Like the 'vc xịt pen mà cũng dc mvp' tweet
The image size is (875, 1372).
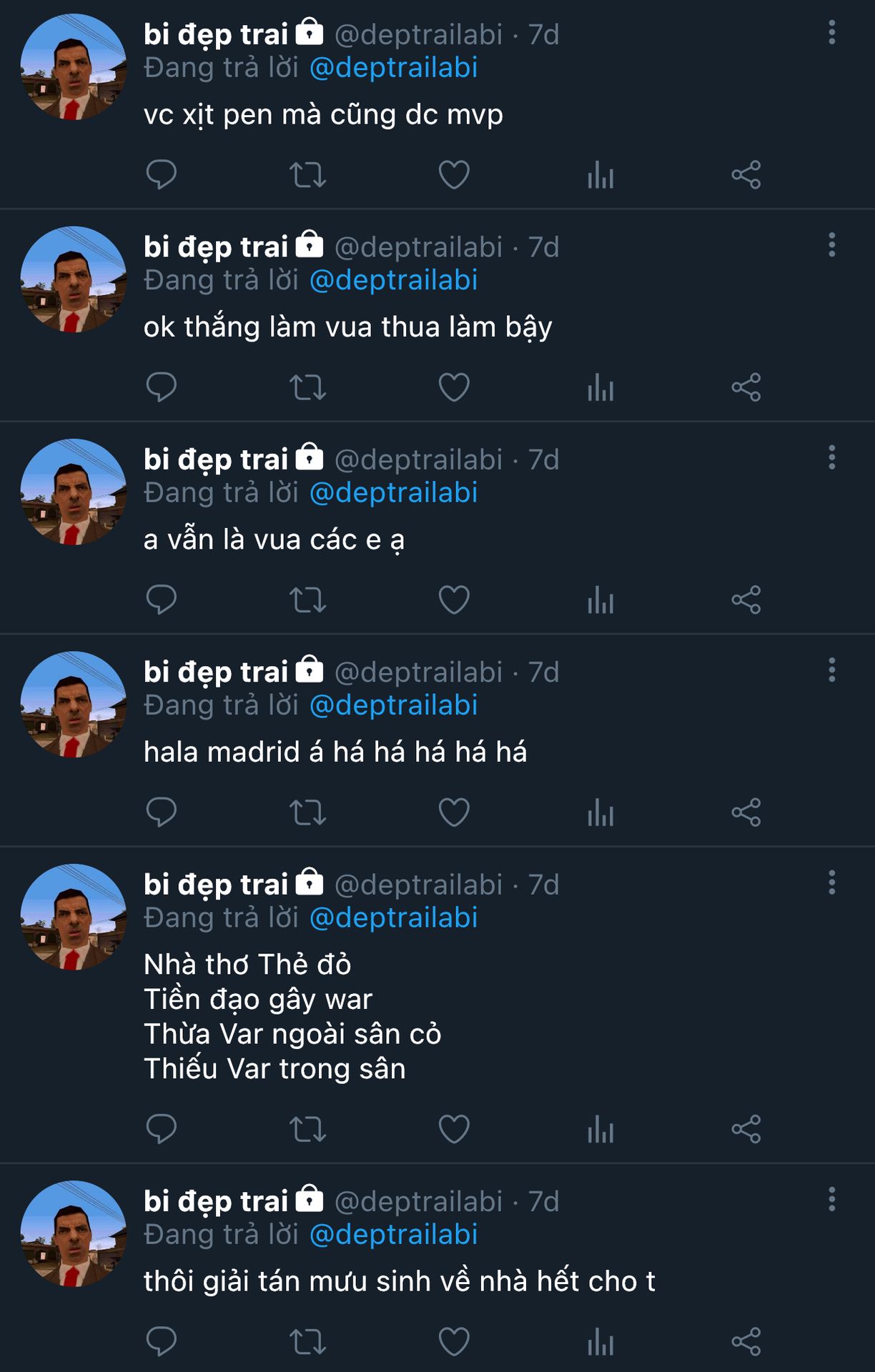(454, 175)
